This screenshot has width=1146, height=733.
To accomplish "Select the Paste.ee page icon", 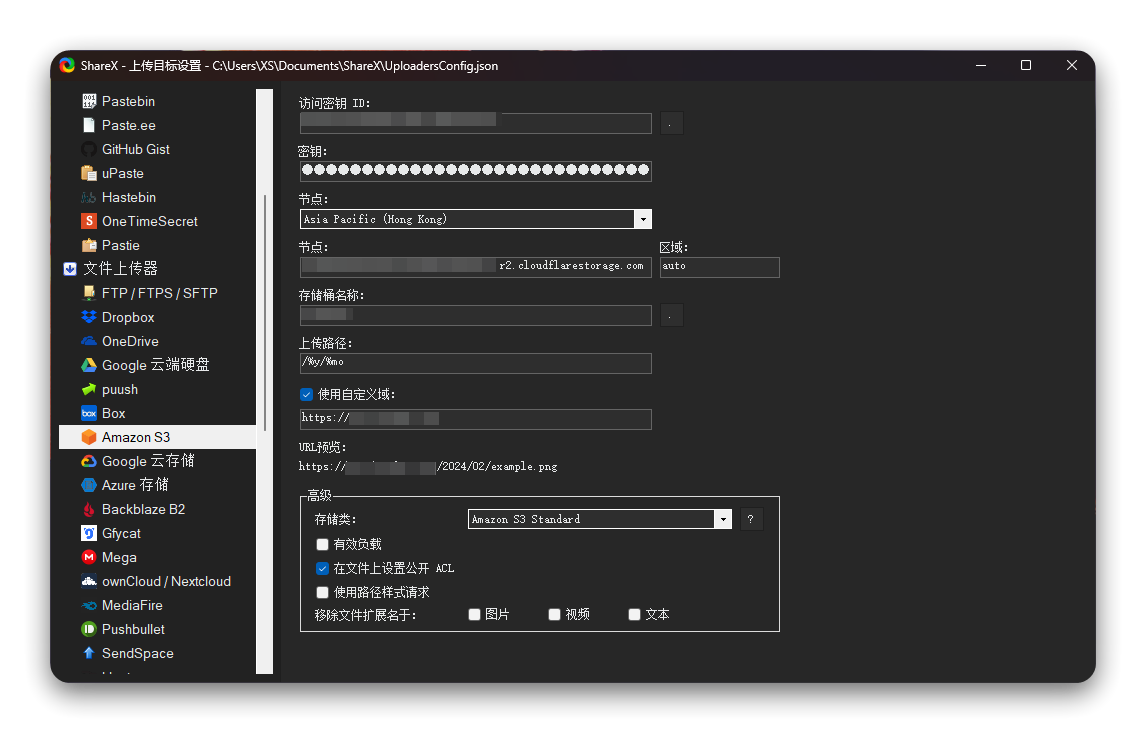I will coord(89,125).
